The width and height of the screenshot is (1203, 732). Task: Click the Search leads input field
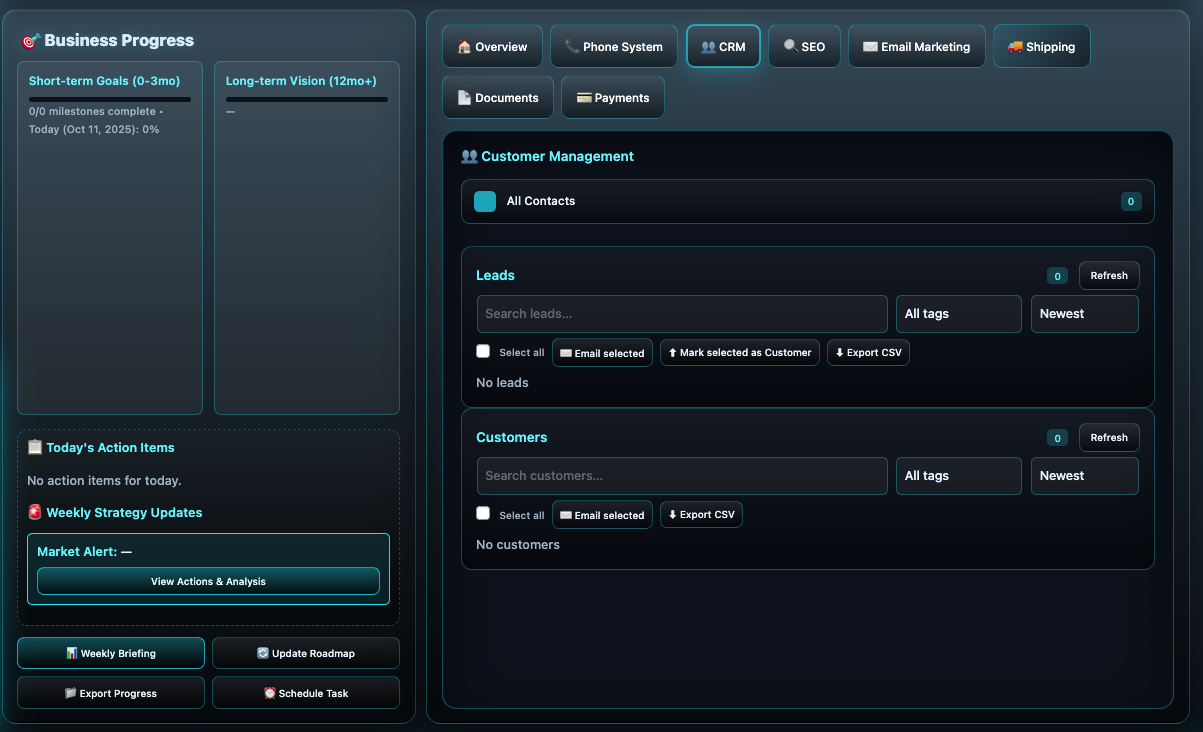coord(681,314)
